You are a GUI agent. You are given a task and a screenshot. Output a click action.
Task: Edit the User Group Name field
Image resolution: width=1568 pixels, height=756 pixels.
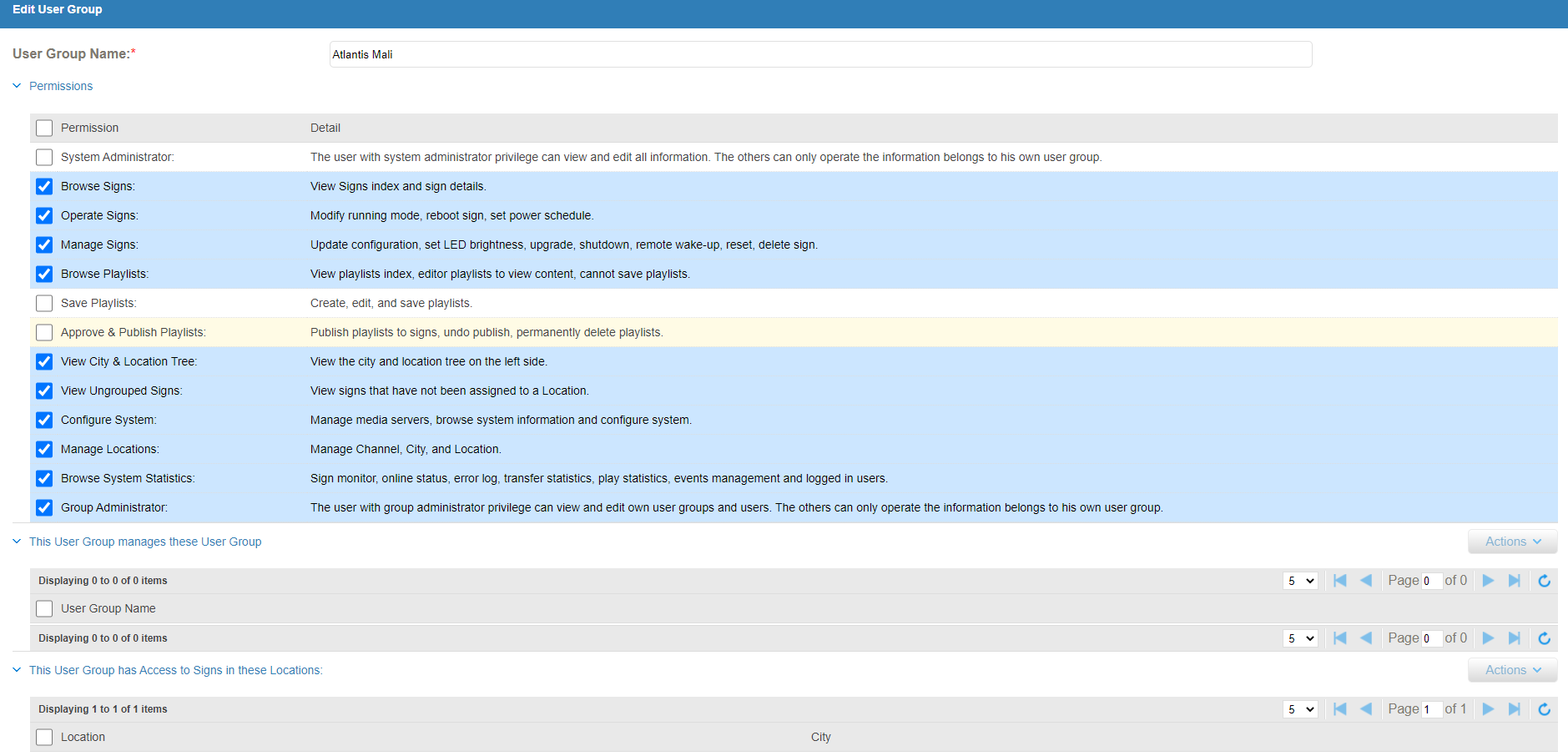[x=820, y=54]
